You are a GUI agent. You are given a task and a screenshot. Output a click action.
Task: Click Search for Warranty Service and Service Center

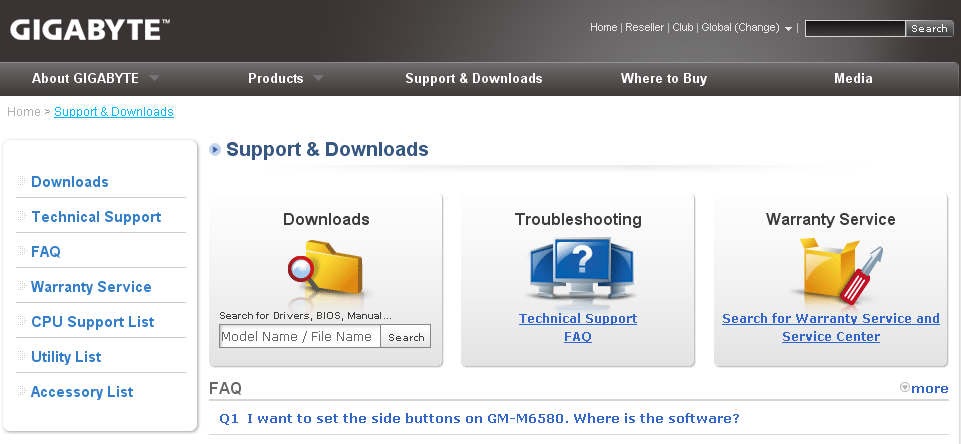click(830, 327)
